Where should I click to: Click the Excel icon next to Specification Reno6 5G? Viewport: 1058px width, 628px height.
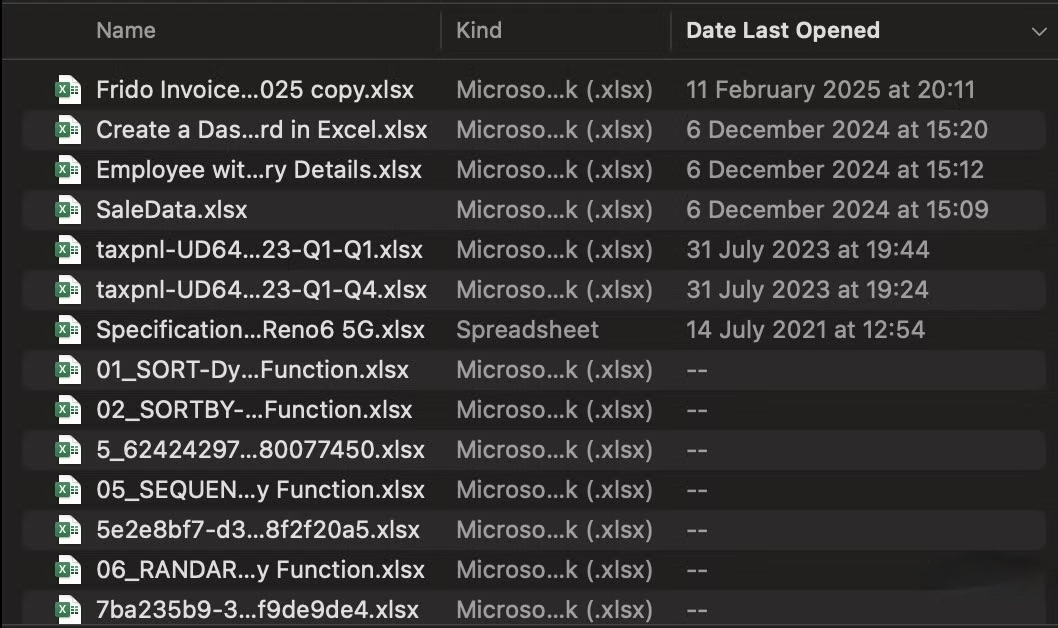click(67, 329)
